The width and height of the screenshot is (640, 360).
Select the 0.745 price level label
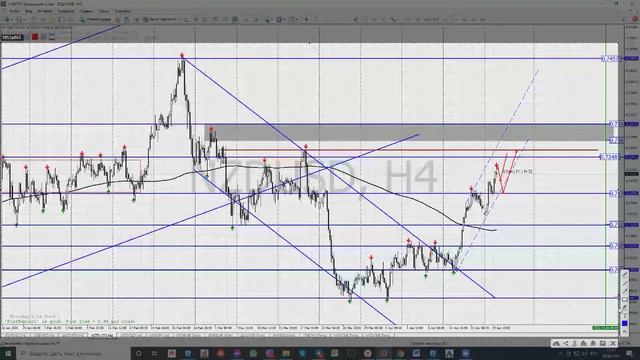[611, 59]
